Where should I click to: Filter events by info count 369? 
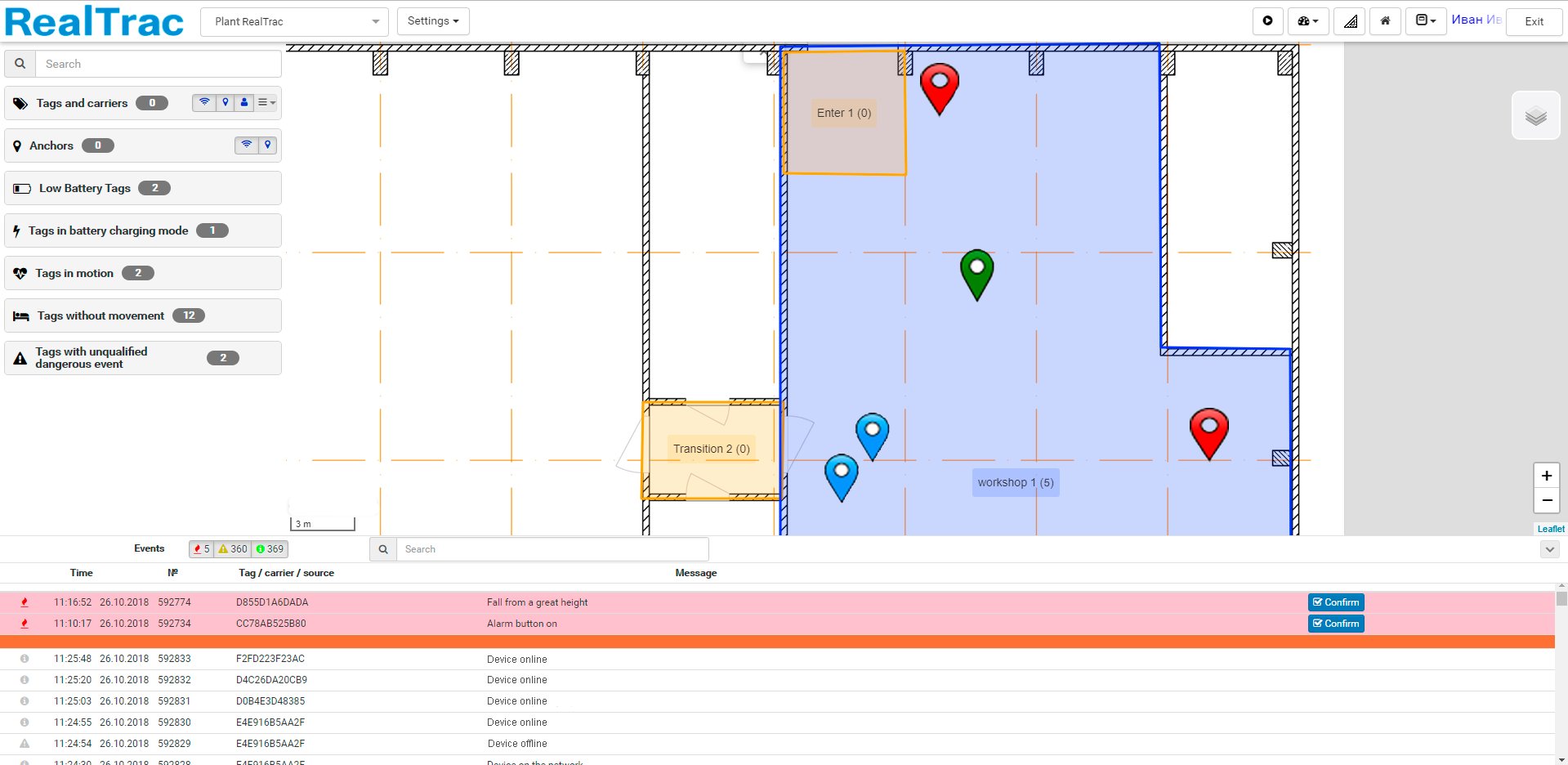coord(270,549)
